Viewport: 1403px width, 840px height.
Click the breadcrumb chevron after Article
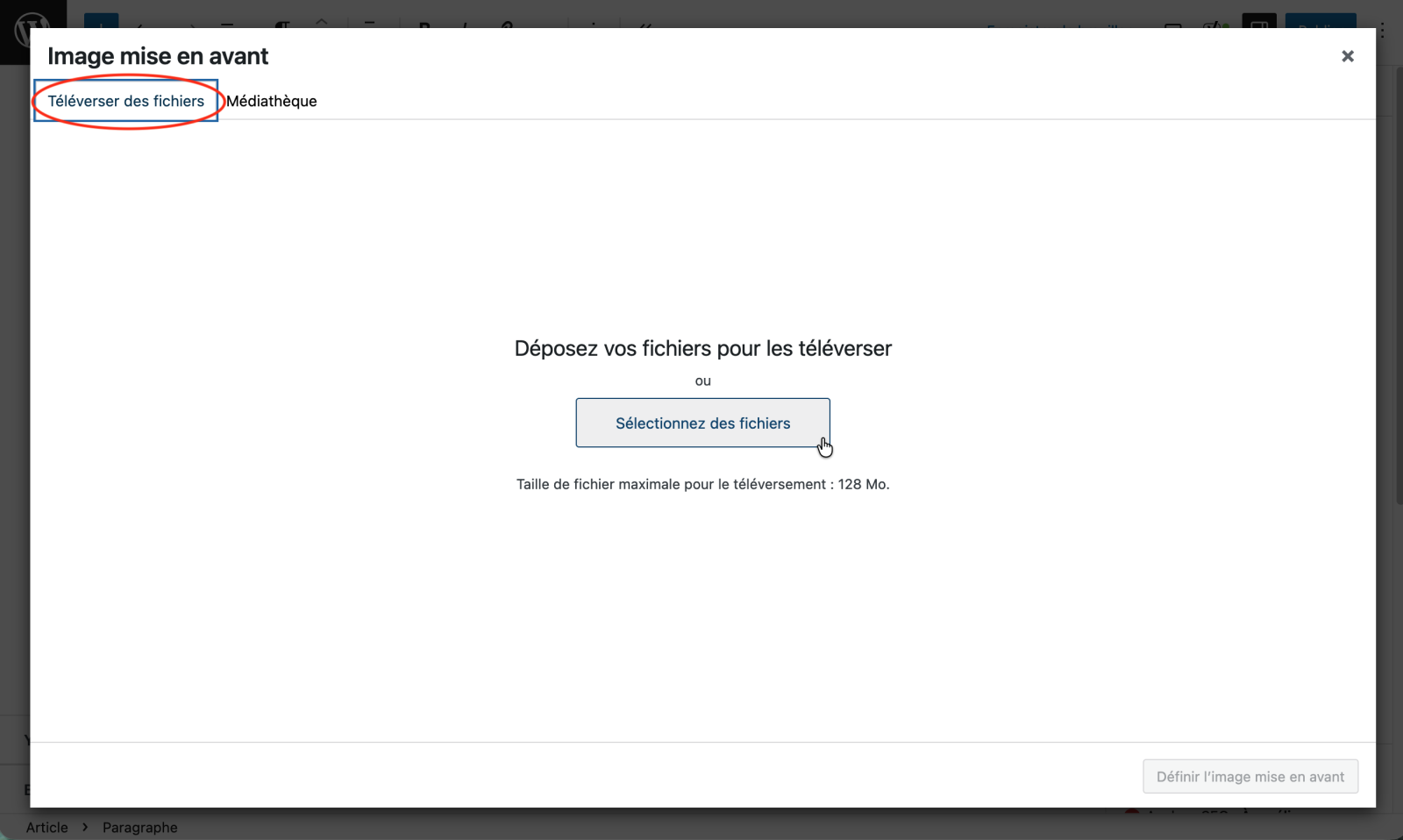[x=85, y=827]
